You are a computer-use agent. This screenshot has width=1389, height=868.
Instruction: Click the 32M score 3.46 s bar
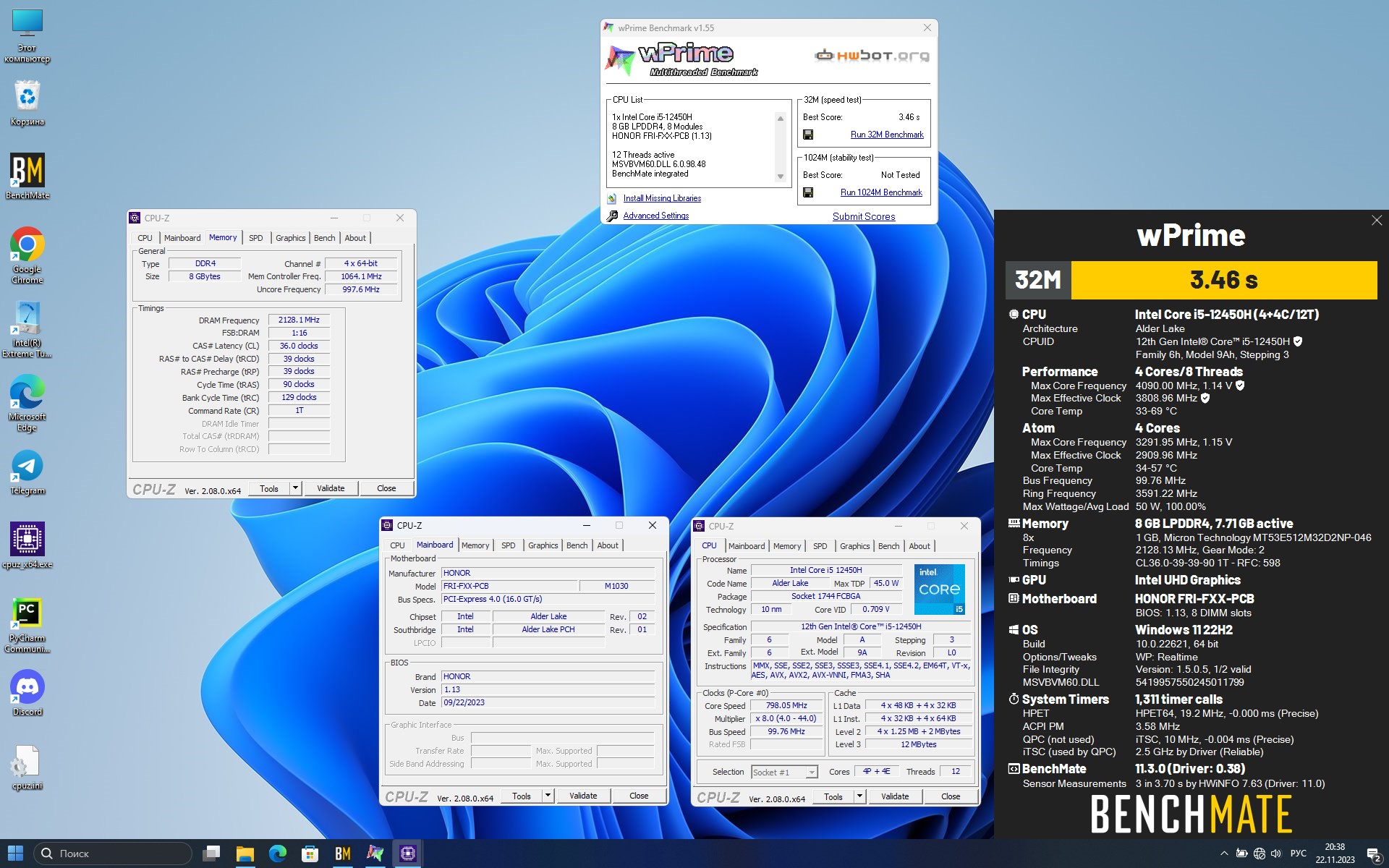(1223, 280)
